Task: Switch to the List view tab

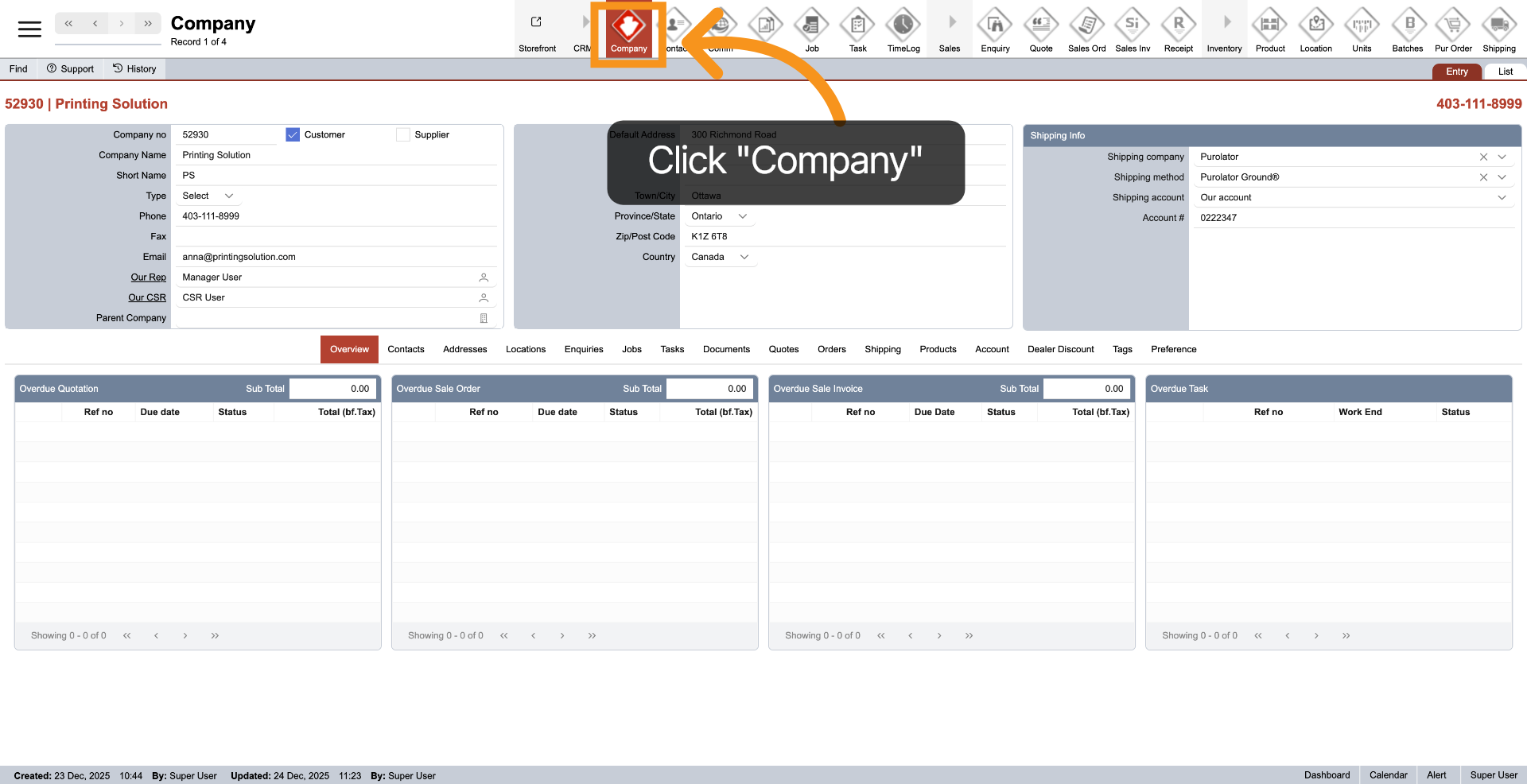Action: click(x=1505, y=72)
